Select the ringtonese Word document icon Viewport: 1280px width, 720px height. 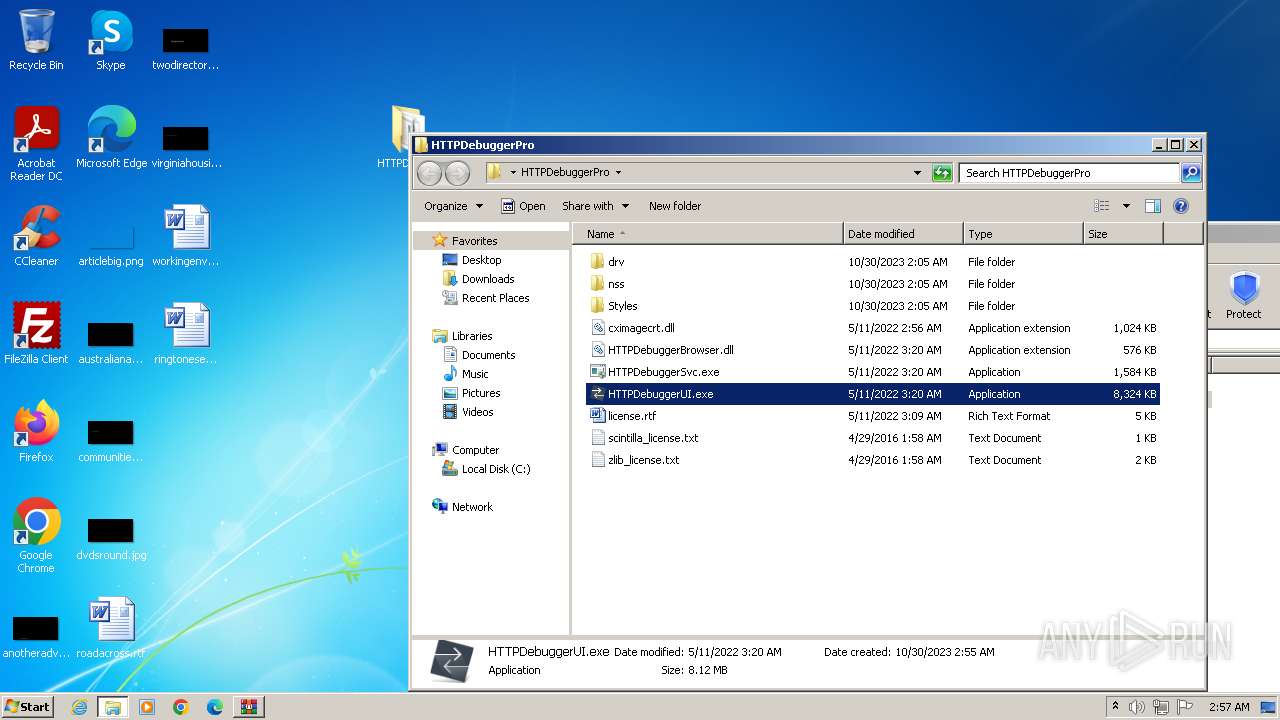pyautogui.click(x=186, y=334)
